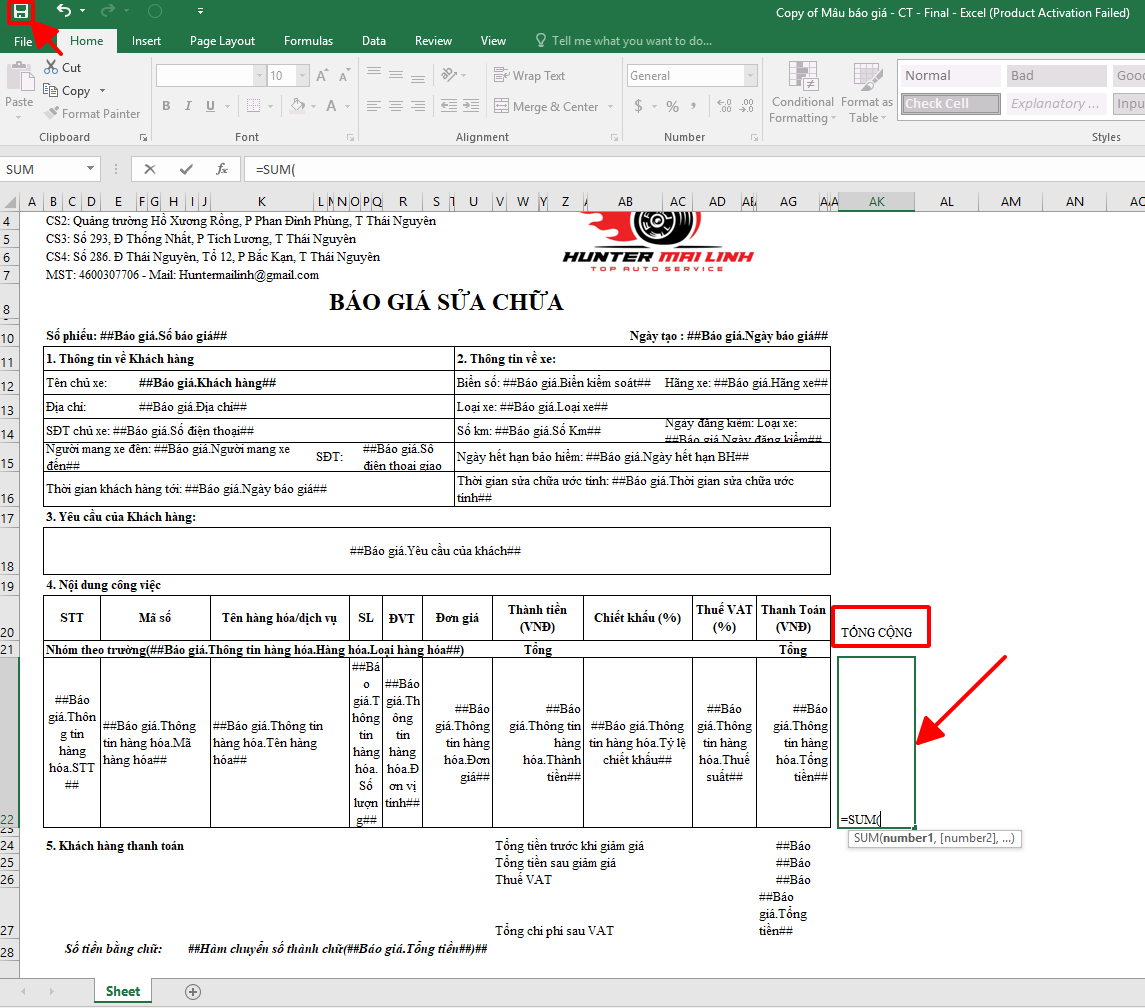Switch to the Formulas ribbon tab

308,41
